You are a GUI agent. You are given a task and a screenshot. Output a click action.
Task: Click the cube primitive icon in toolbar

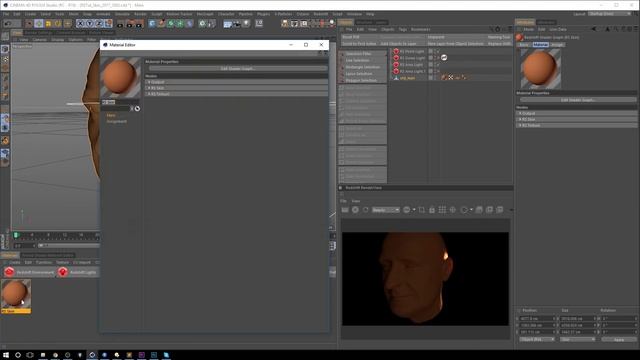(152, 24)
